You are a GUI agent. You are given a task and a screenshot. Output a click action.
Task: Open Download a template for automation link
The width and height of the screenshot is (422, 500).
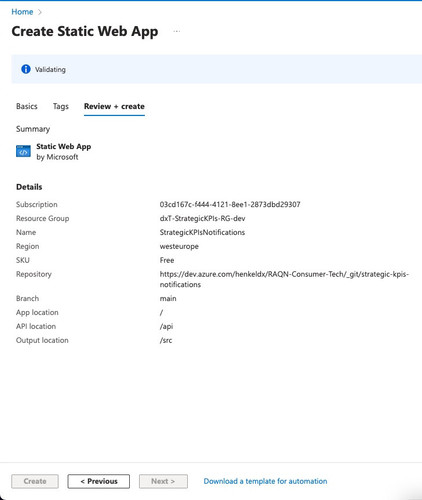(265, 481)
